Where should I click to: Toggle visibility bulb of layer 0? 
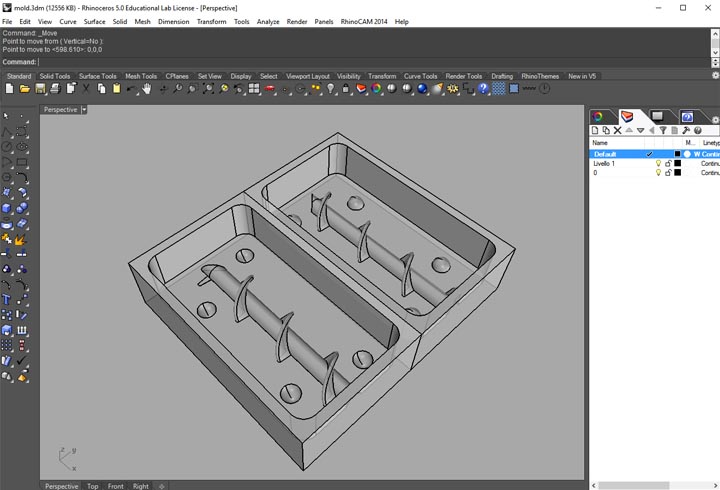[658, 173]
